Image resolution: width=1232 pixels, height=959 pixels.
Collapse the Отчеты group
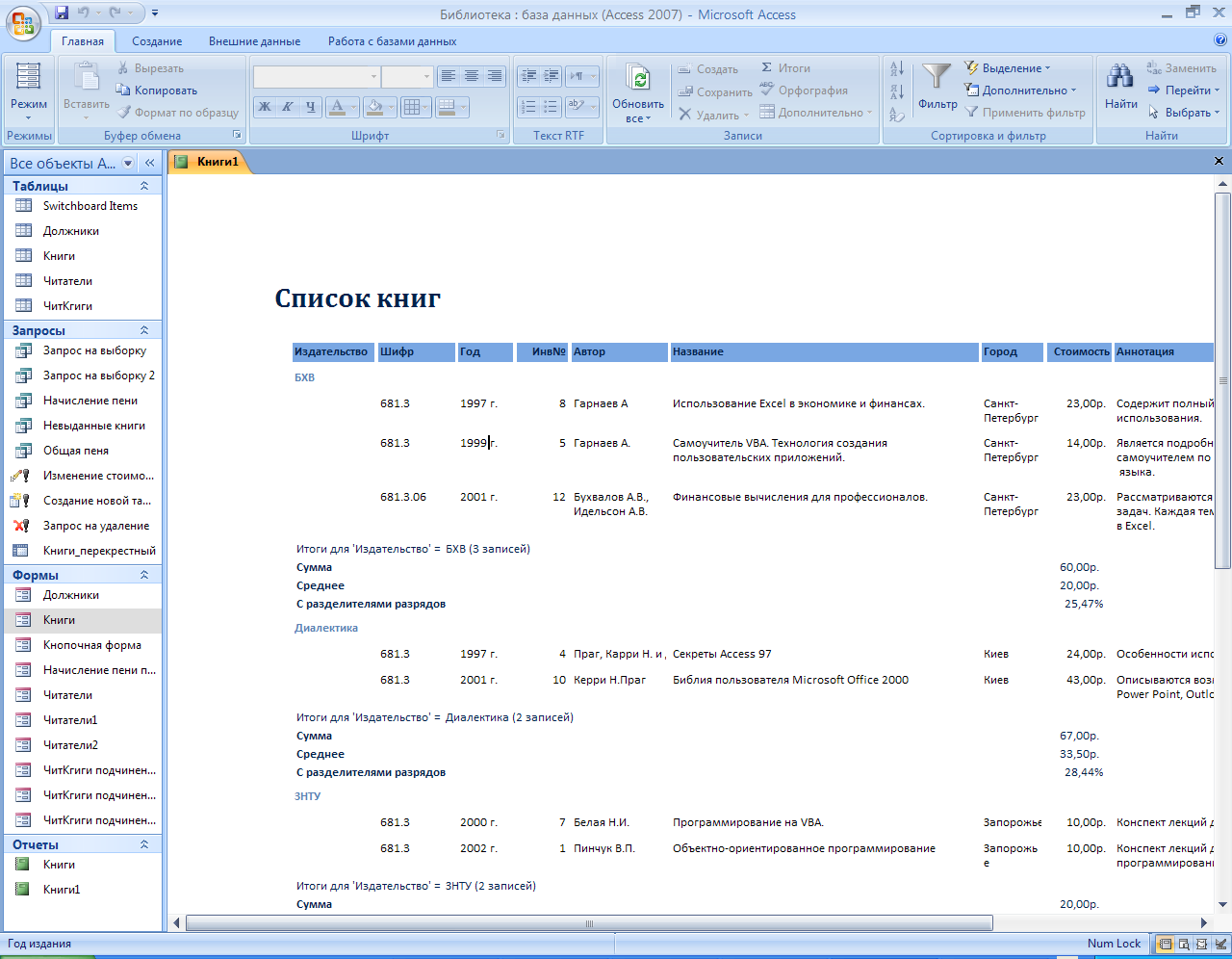tap(144, 844)
